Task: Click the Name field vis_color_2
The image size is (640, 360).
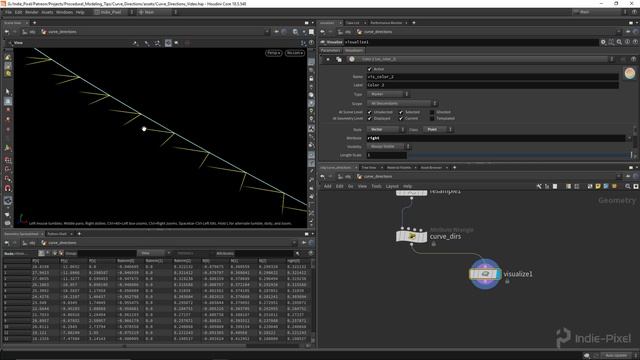Action: (x=492, y=77)
